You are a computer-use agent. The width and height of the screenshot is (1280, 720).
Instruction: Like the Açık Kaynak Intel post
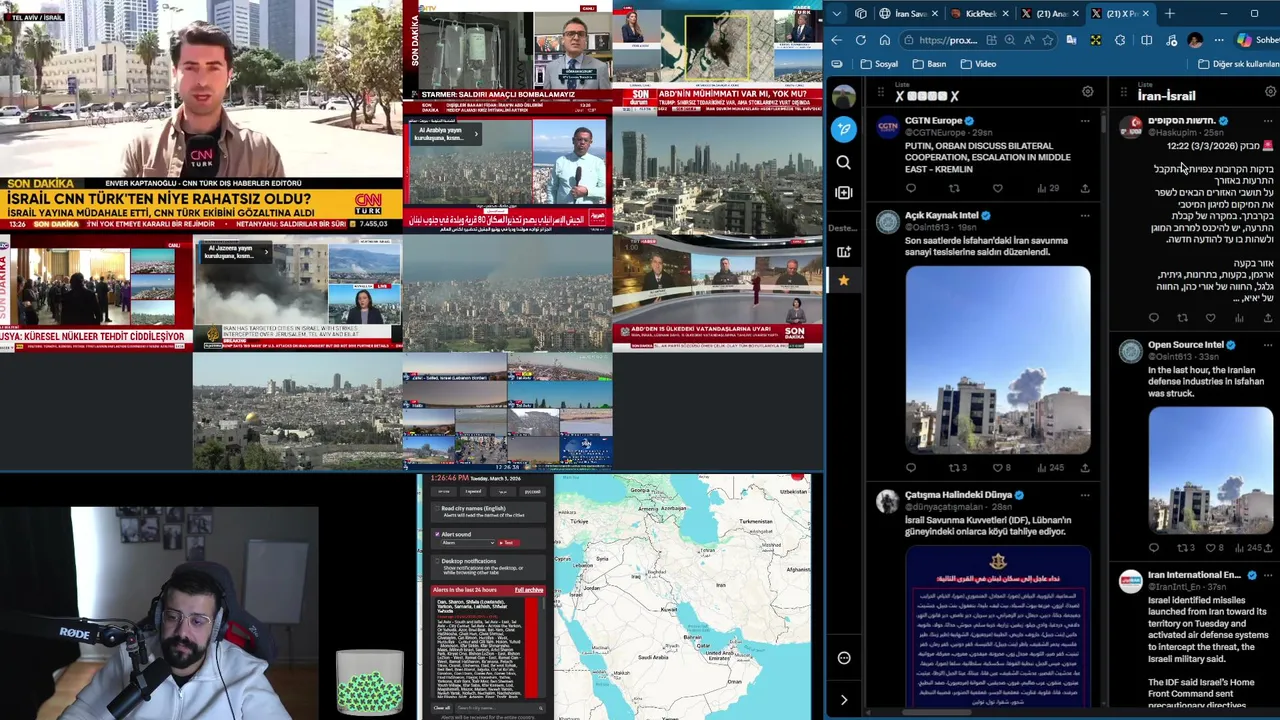[998, 467]
